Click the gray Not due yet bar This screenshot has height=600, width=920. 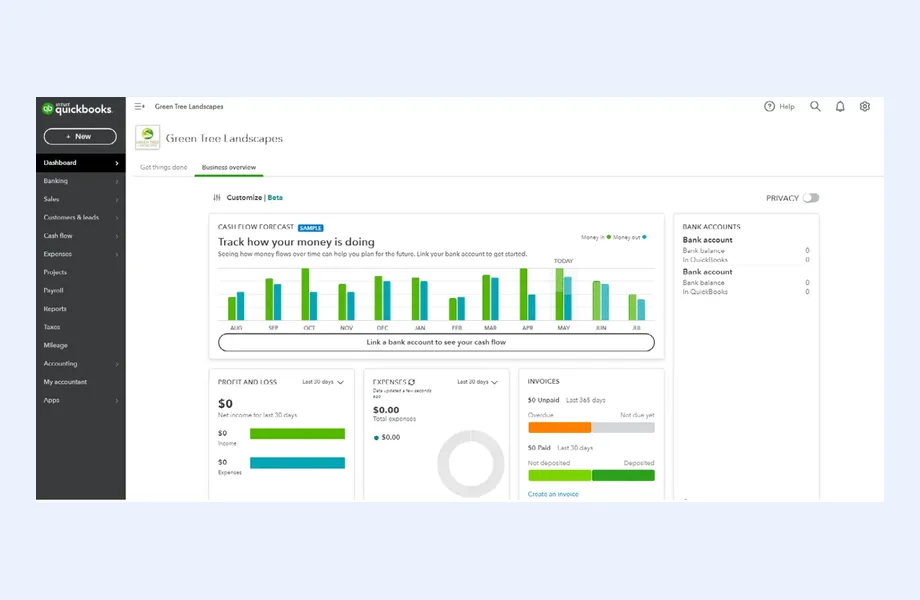coord(623,428)
